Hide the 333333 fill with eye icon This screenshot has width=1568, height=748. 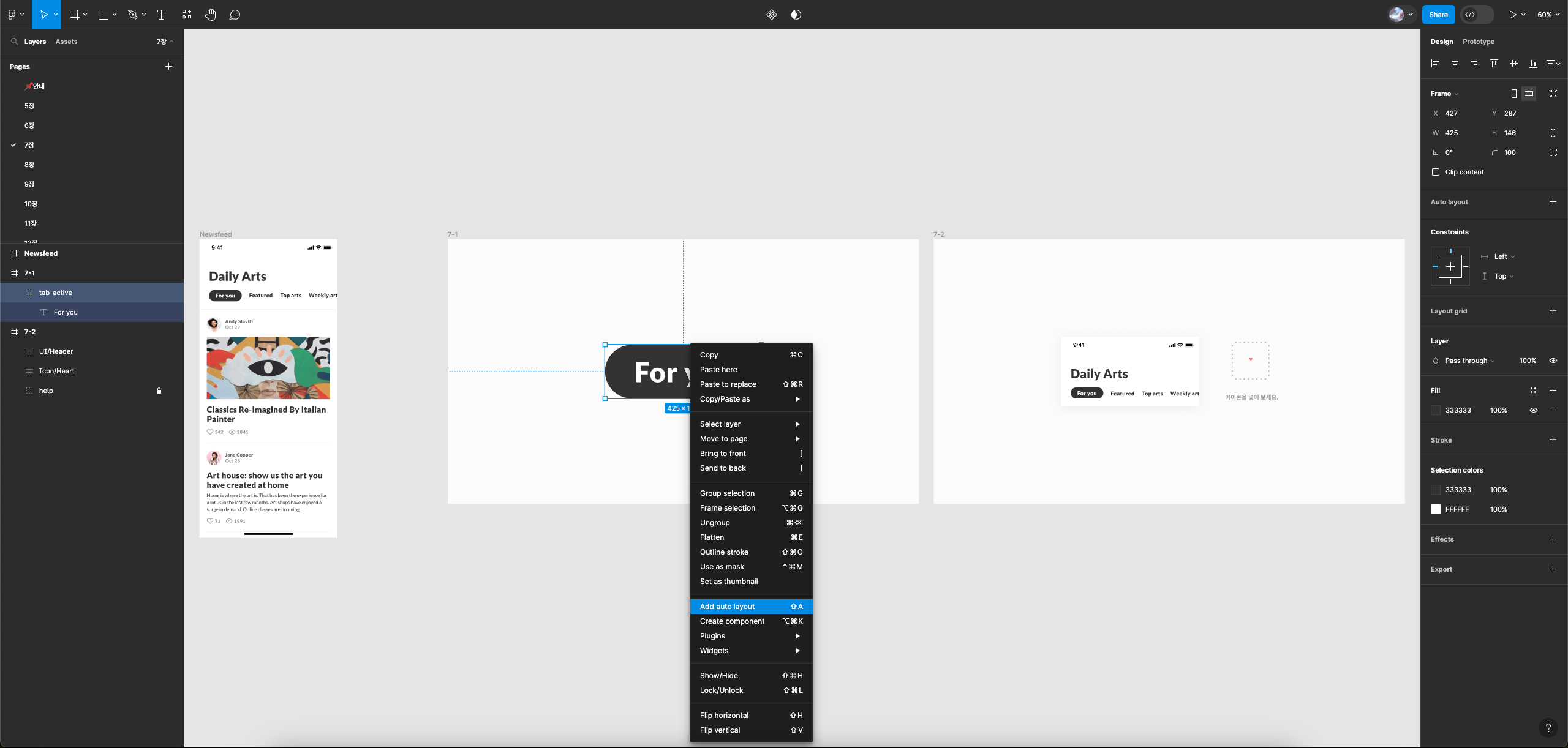click(1533, 410)
